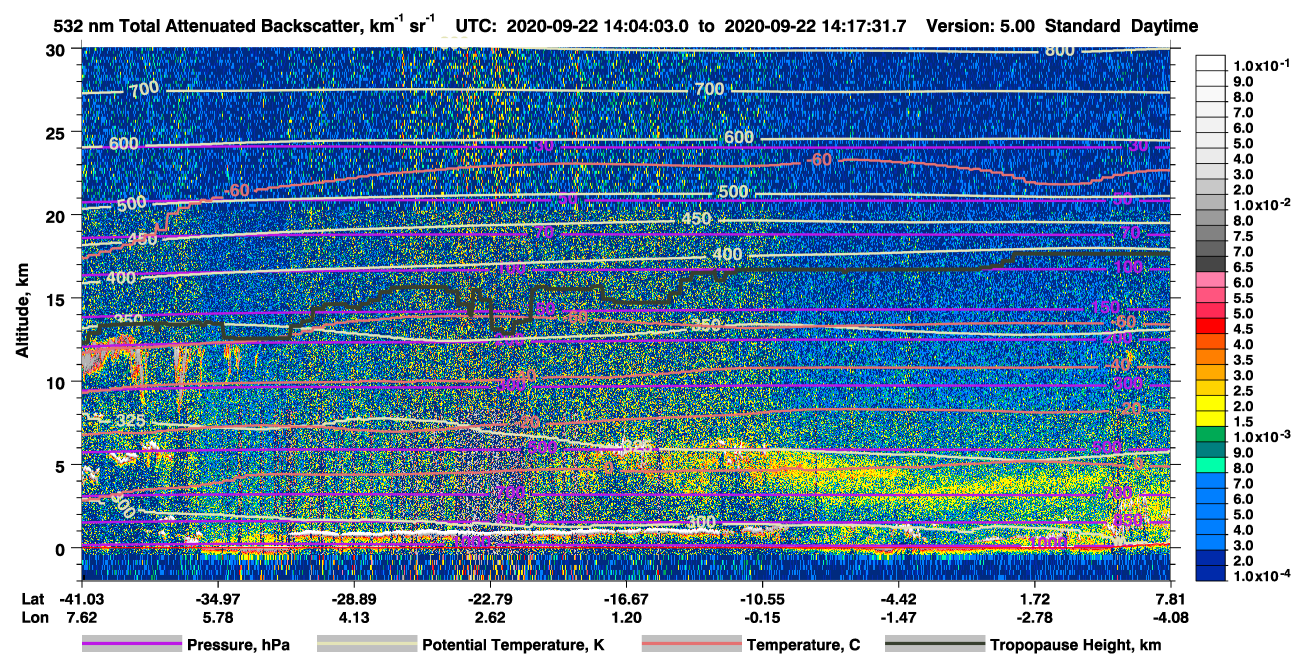Click the 'Tropopause Height, km' legend label
The width and height of the screenshot is (1300, 667).
[1076, 645]
